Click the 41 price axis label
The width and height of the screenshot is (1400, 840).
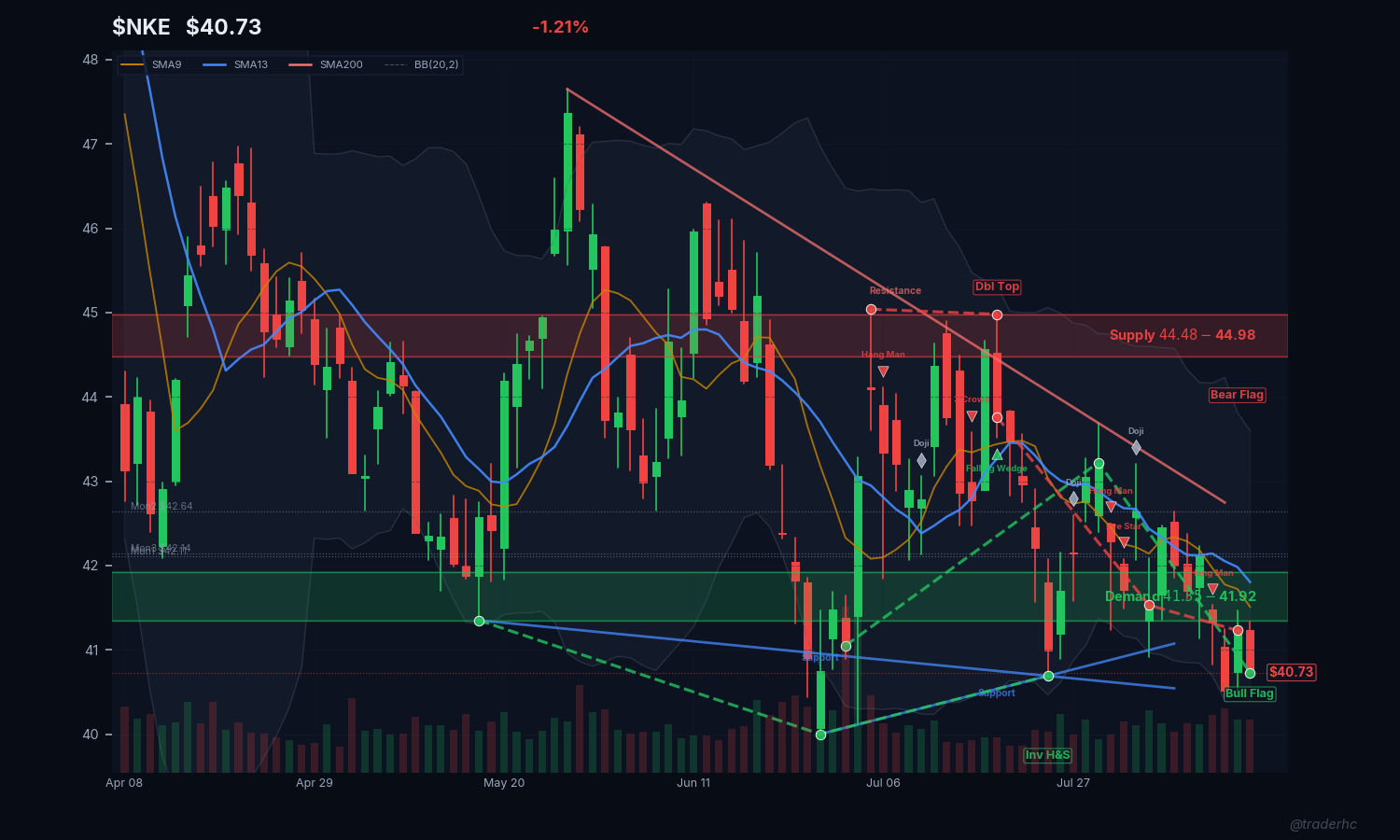pyautogui.click(x=91, y=651)
